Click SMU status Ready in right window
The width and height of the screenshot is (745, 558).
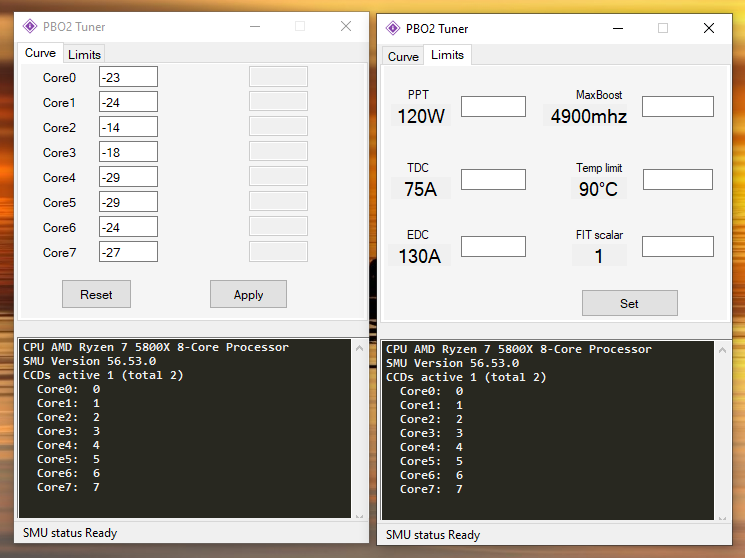tap(433, 535)
